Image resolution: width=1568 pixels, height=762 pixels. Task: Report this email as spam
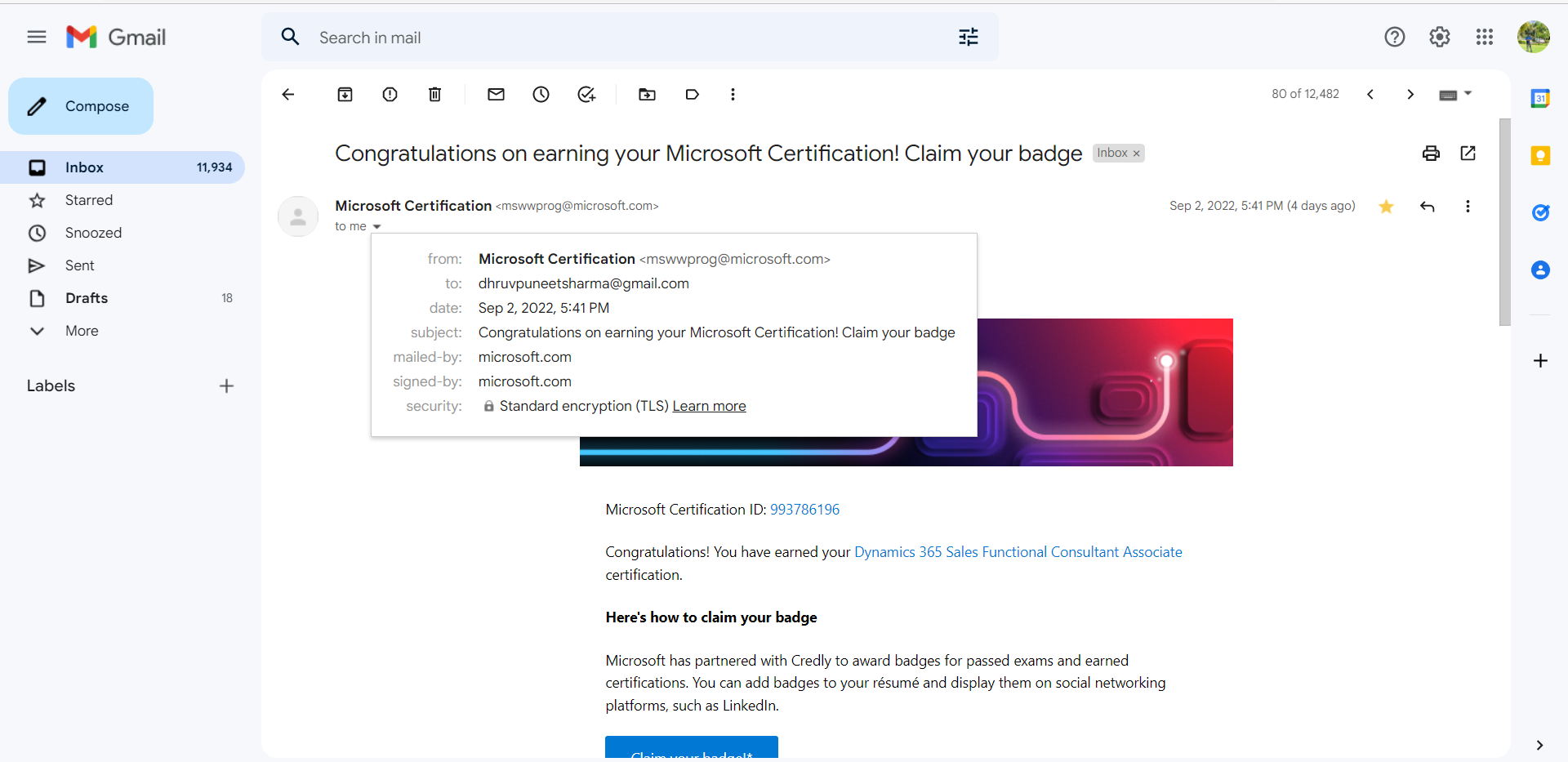point(390,95)
